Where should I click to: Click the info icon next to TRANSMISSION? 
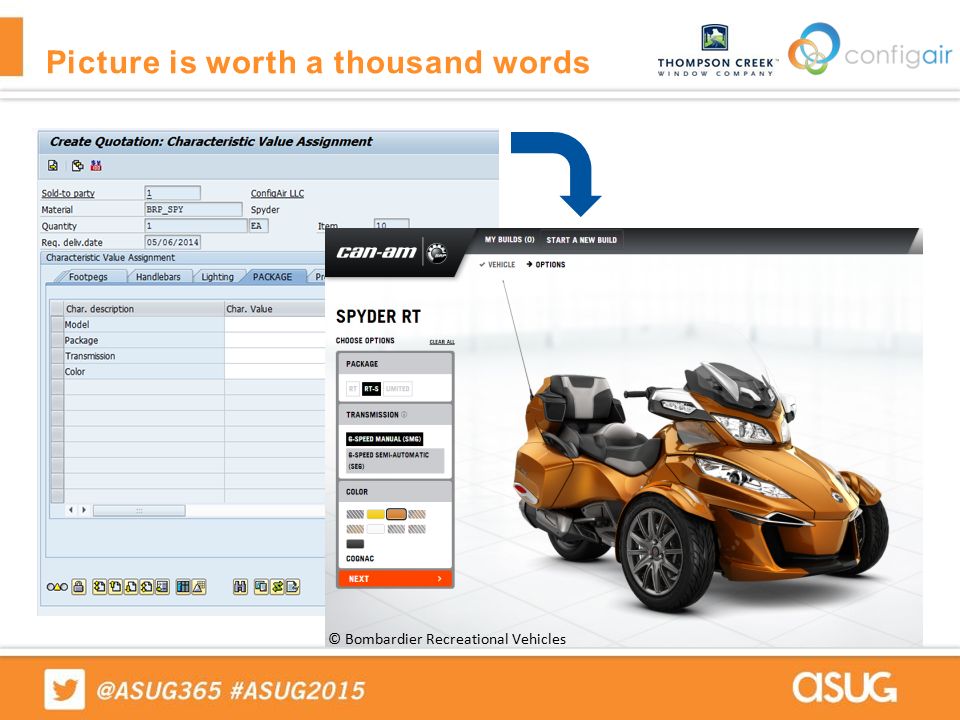[403, 414]
